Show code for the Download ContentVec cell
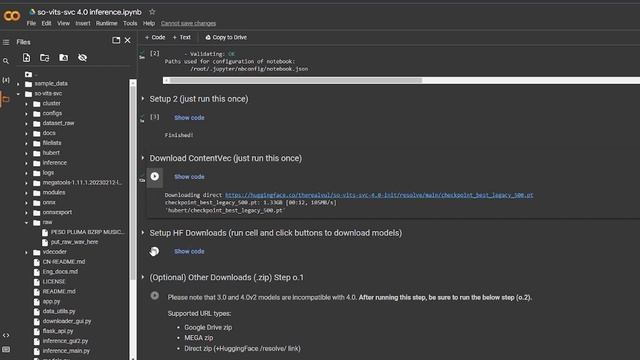The width and height of the screenshot is (640, 360). coord(189,177)
